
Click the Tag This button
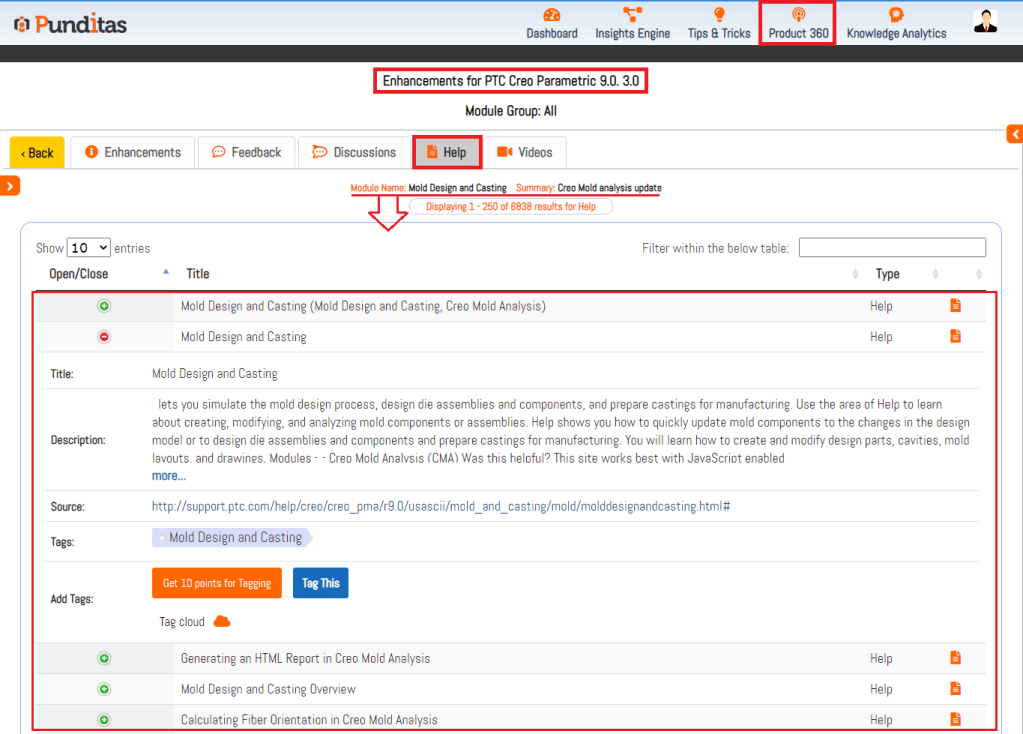click(320, 583)
